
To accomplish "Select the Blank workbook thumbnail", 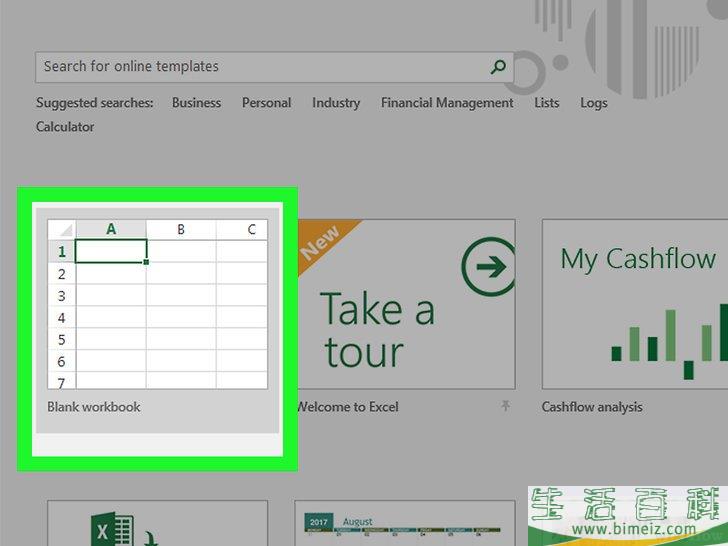I will coord(157,304).
